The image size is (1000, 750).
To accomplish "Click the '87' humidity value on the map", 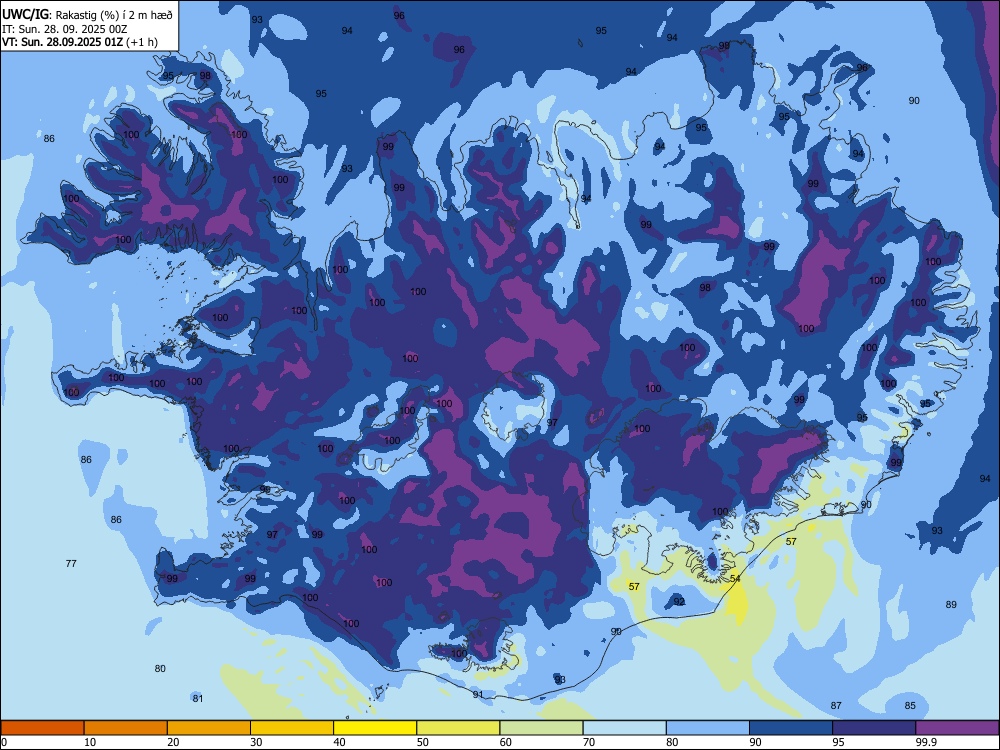I will (836, 705).
